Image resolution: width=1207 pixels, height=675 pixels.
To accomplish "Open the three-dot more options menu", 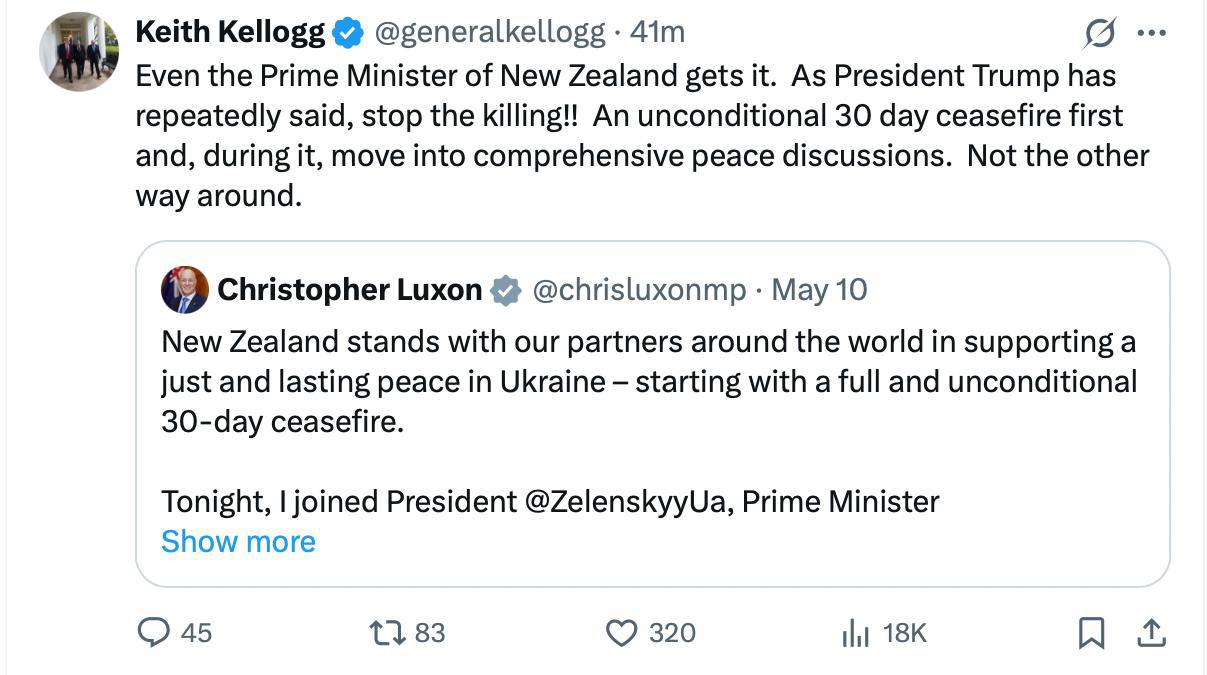I will (1152, 33).
